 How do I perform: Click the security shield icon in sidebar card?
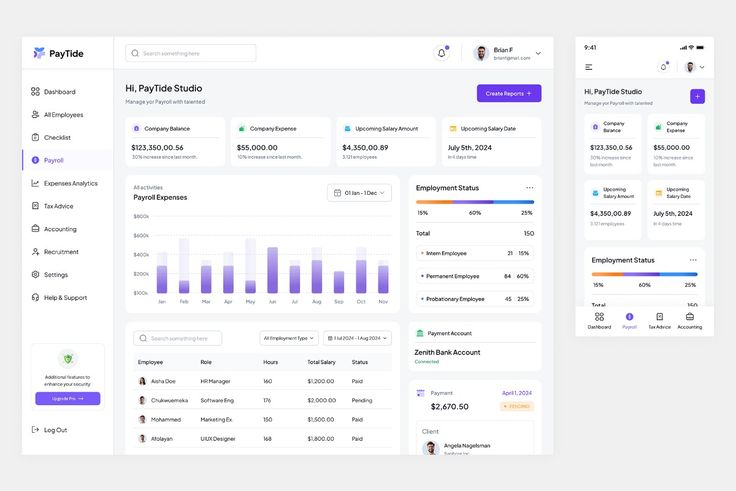tap(68, 359)
